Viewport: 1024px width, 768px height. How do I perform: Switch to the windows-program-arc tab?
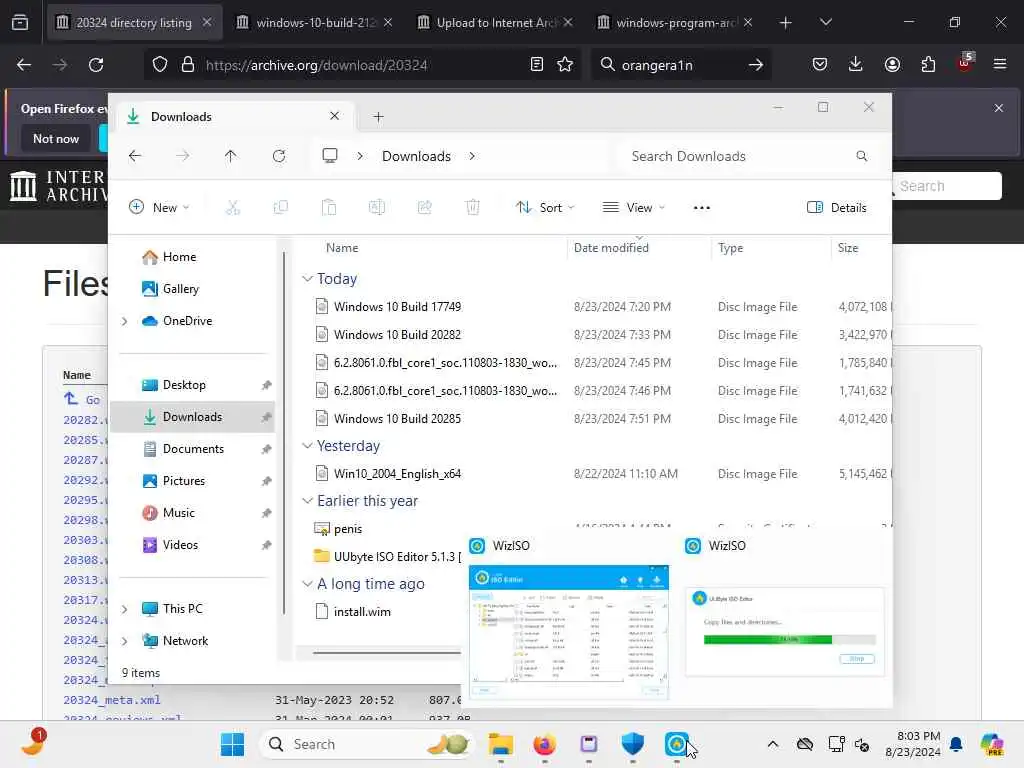(x=675, y=22)
